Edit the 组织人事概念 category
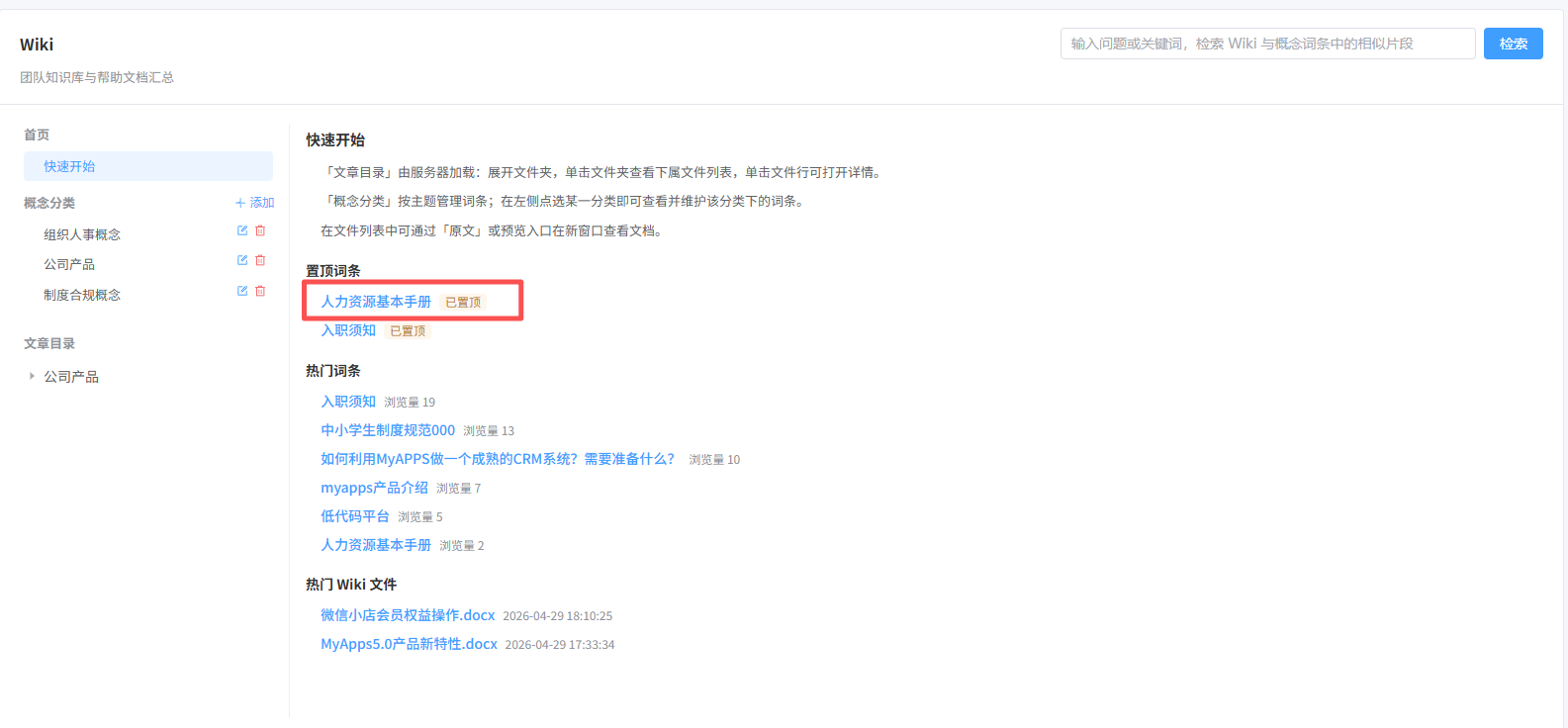Image resolution: width=1568 pixels, height=728 pixels. point(242,230)
